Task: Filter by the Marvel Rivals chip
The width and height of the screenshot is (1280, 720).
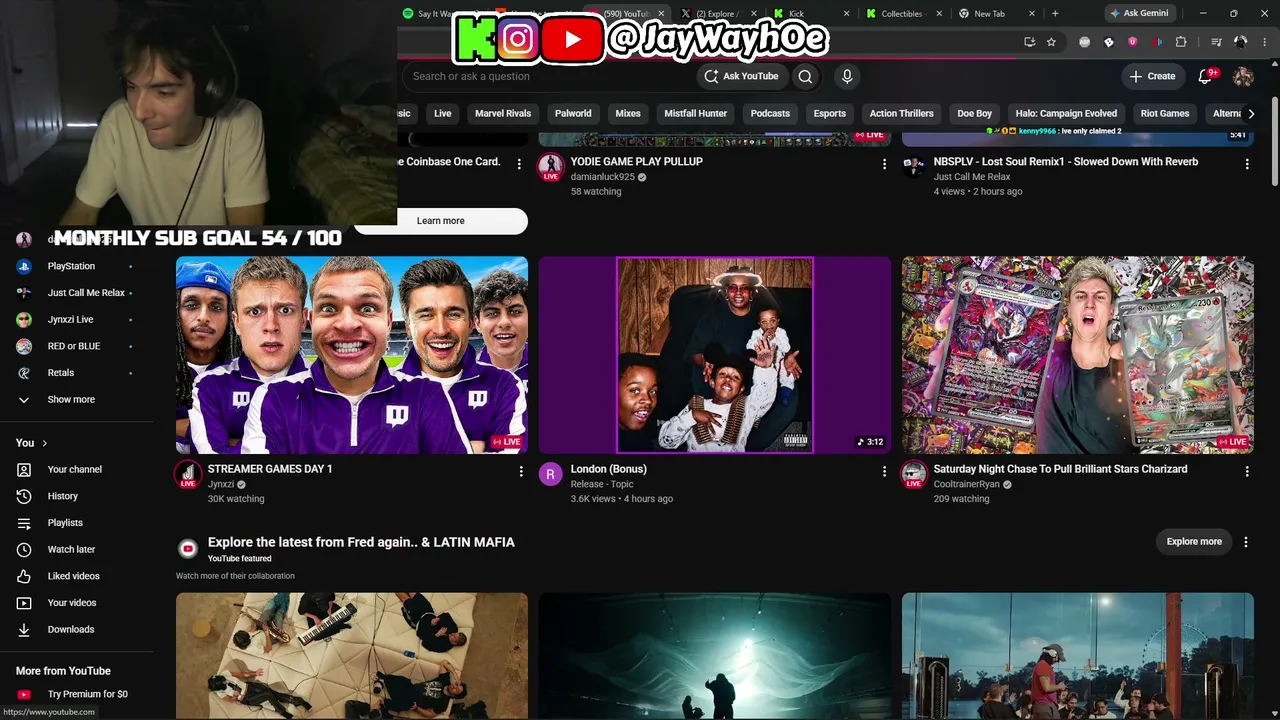Action: coord(503,113)
